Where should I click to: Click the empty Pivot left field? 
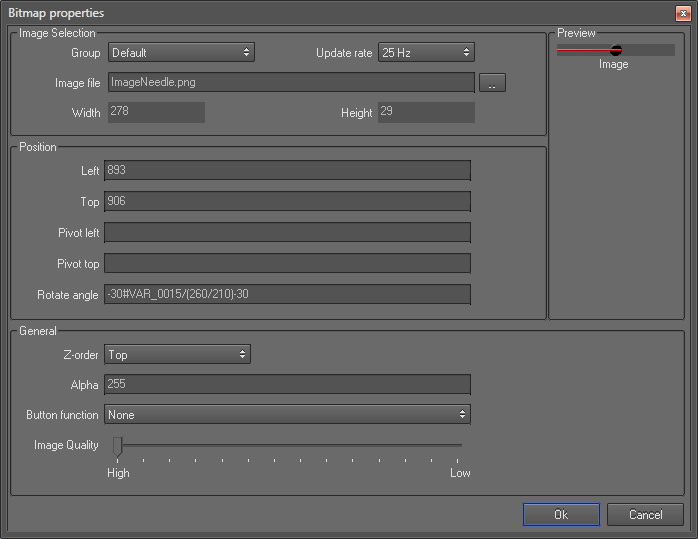point(287,233)
